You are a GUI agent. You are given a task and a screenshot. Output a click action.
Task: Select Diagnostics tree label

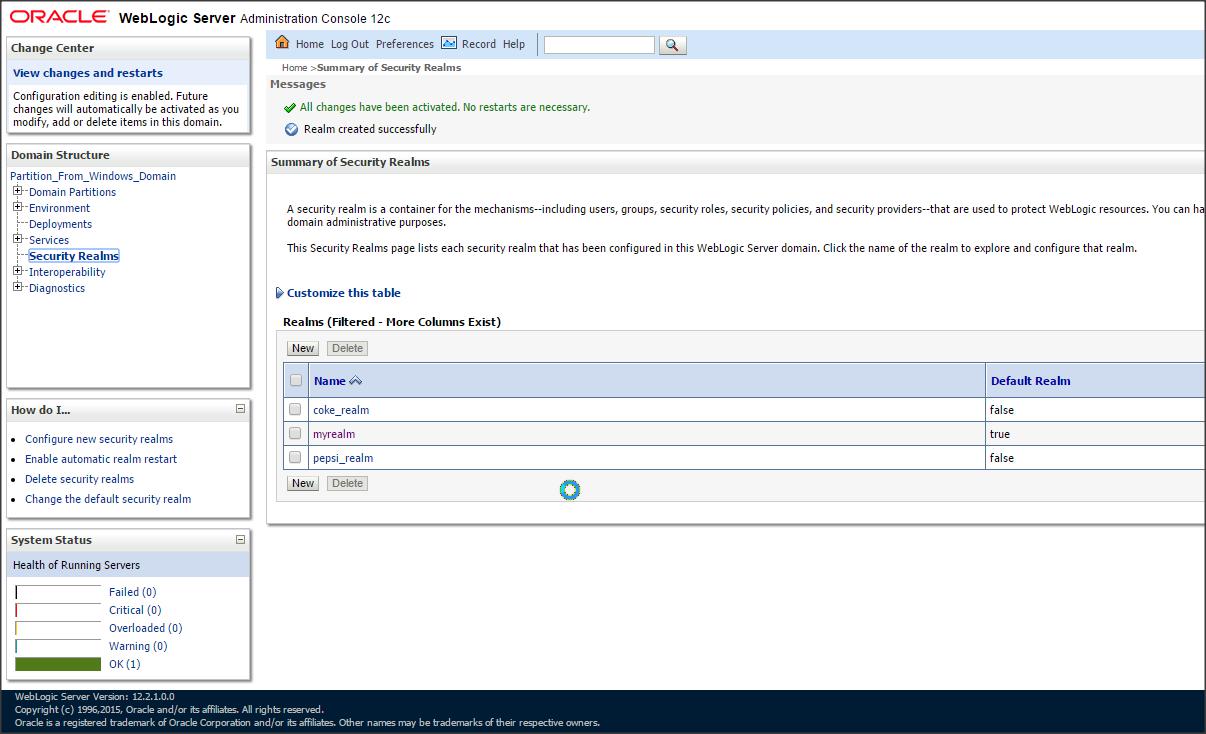point(57,288)
